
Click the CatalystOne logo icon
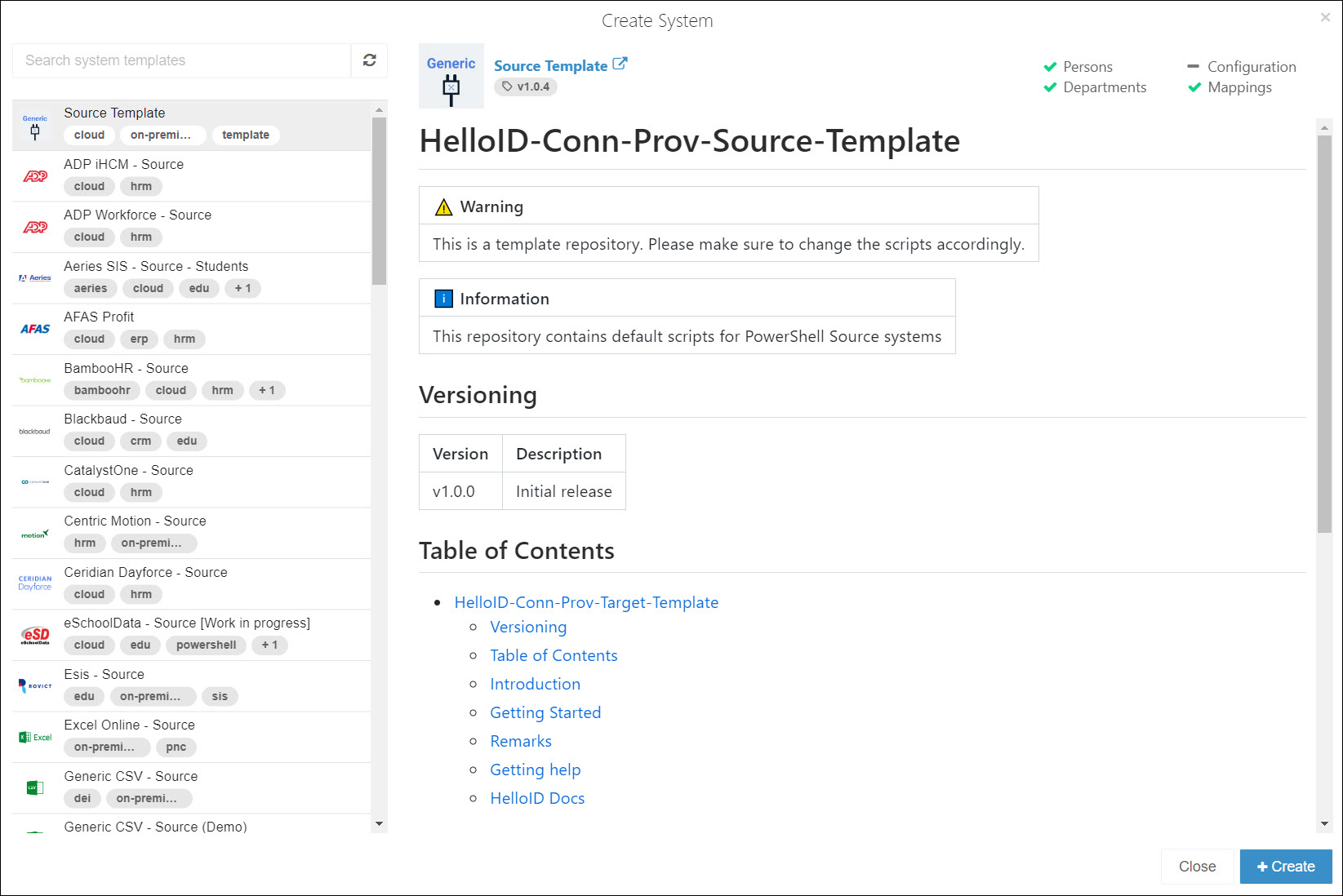click(x=35, y=482)
